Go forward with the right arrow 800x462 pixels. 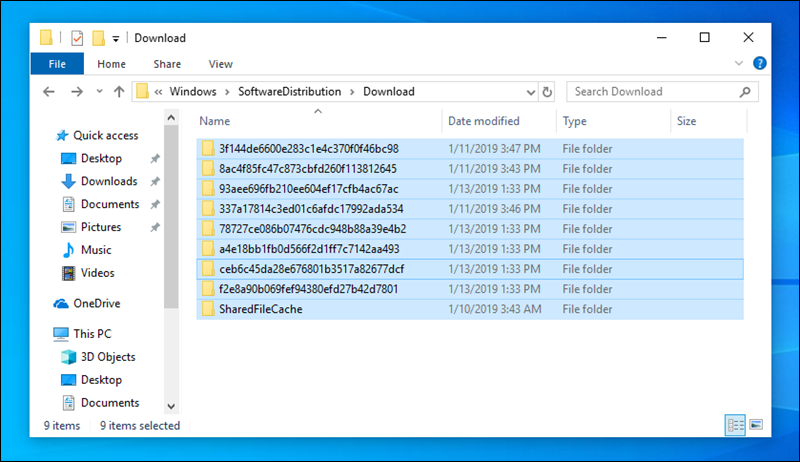point(77,92)
